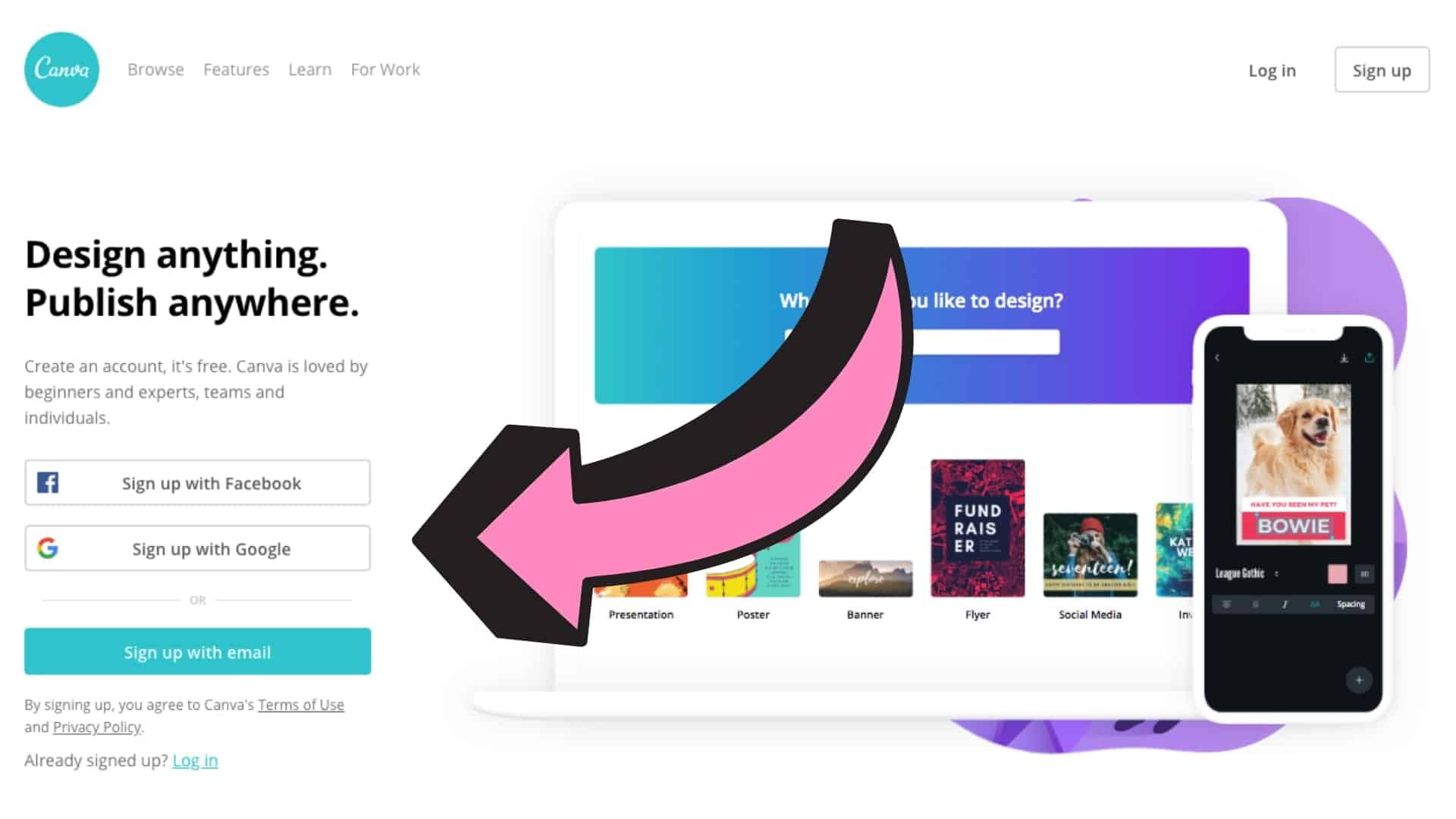Open the Browse menu item
The height and width of the screenshot is (819, 1456).
click(155, 69)
